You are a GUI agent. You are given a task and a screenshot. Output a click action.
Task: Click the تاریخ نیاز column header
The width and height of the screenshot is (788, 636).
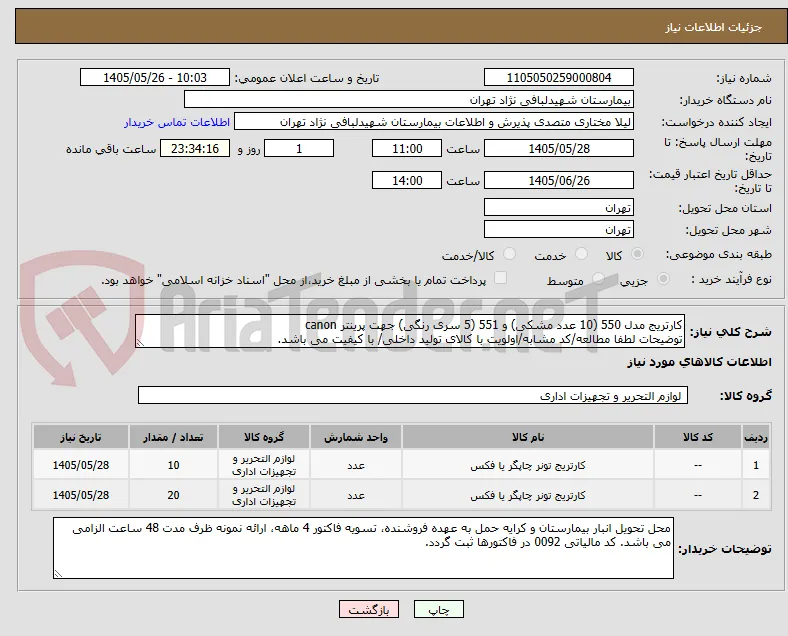pos(81,437)
